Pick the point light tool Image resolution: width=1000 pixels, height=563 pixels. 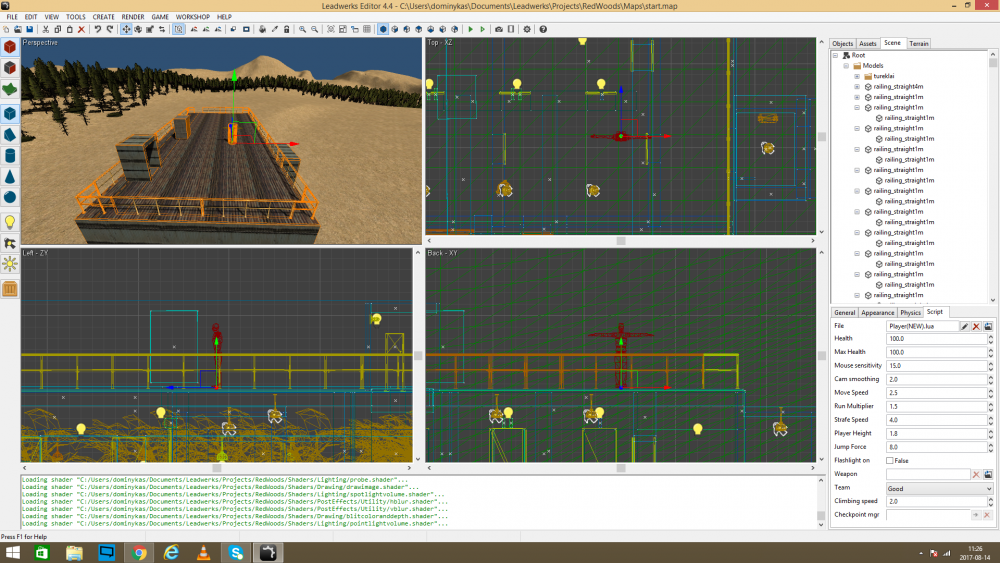(x=10, y=222)
